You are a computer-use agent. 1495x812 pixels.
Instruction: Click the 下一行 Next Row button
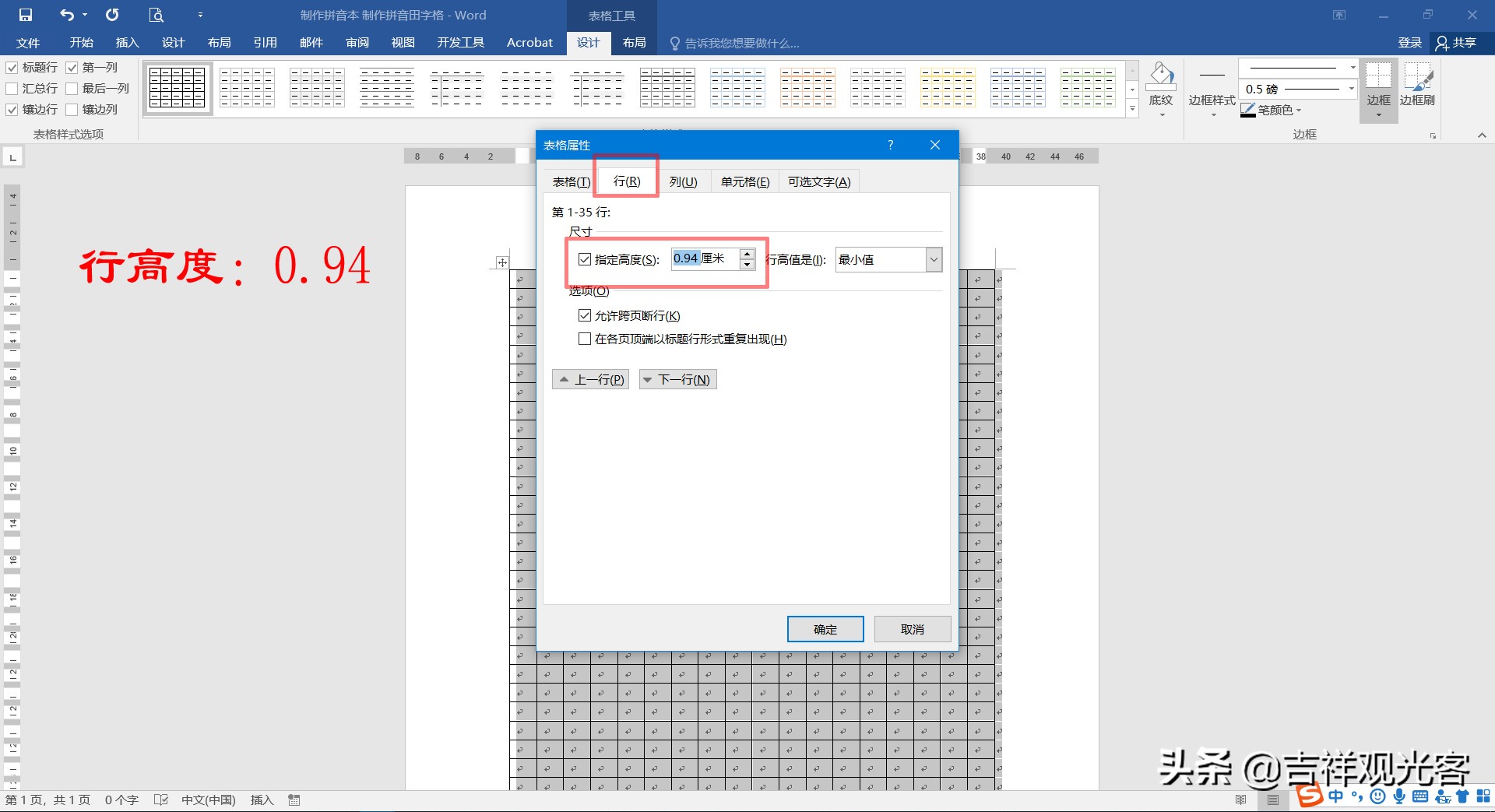pyautogui.click(x=677, y=379)
